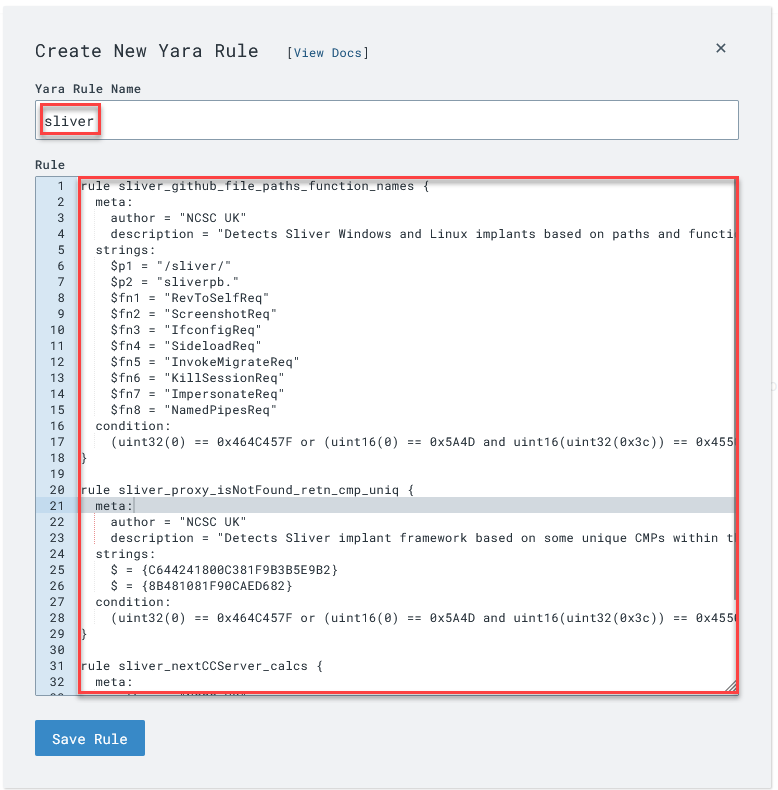Click the first author = "NCSC UK" line
The width and height of the screenshot is (778, 790).
click(178, 218)
